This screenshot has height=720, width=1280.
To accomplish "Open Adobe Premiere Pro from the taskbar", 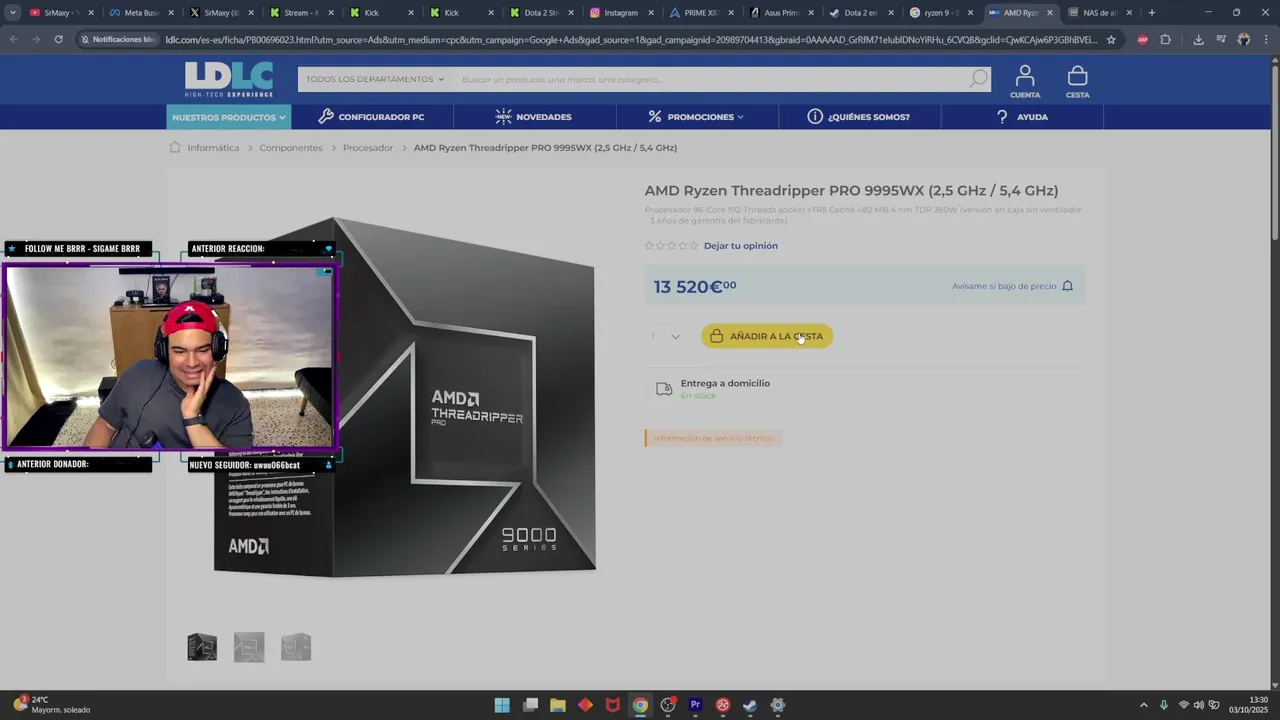I will (x=695, y=705).
